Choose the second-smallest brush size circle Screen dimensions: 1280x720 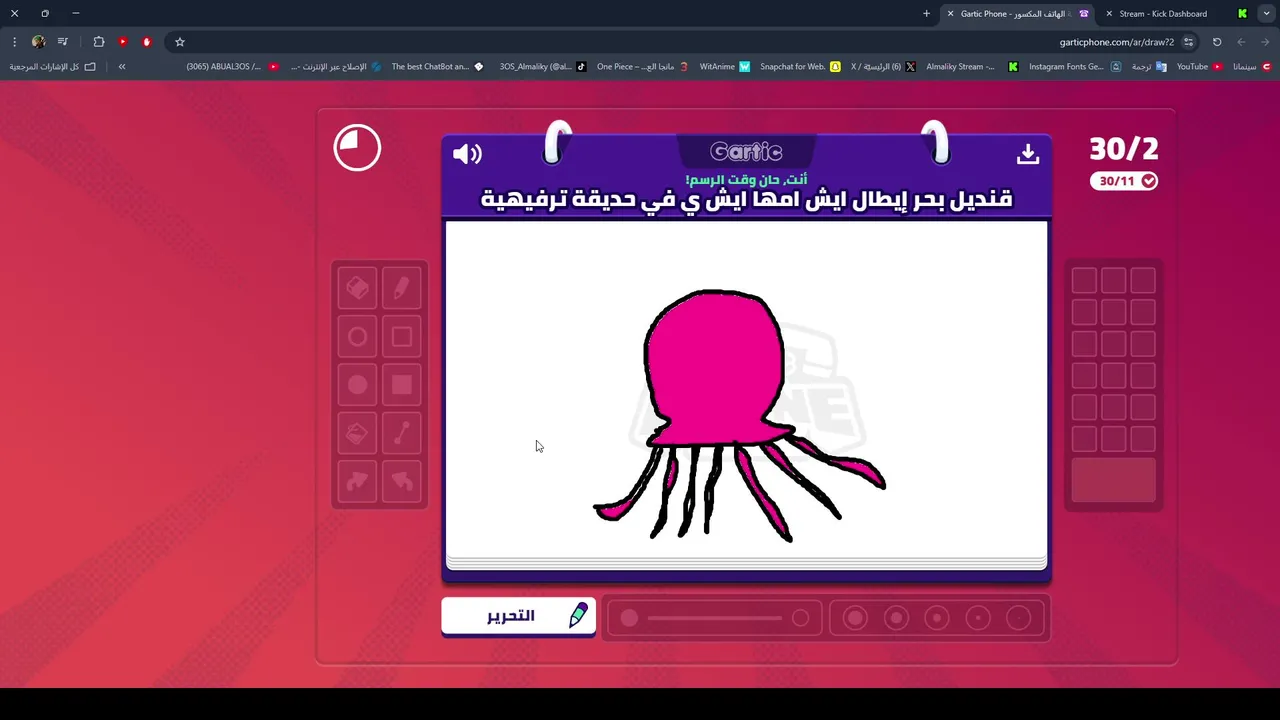coord(978,618)
